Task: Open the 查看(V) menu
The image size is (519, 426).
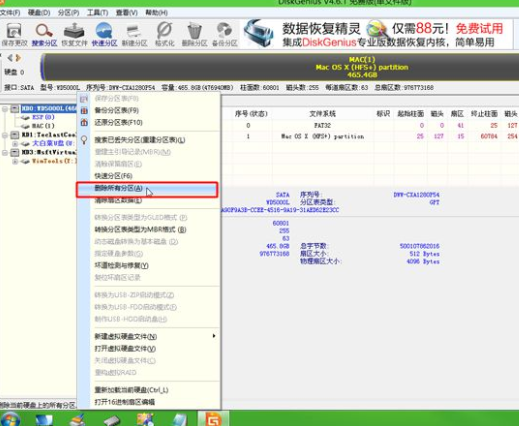Action: coord(127,13)
